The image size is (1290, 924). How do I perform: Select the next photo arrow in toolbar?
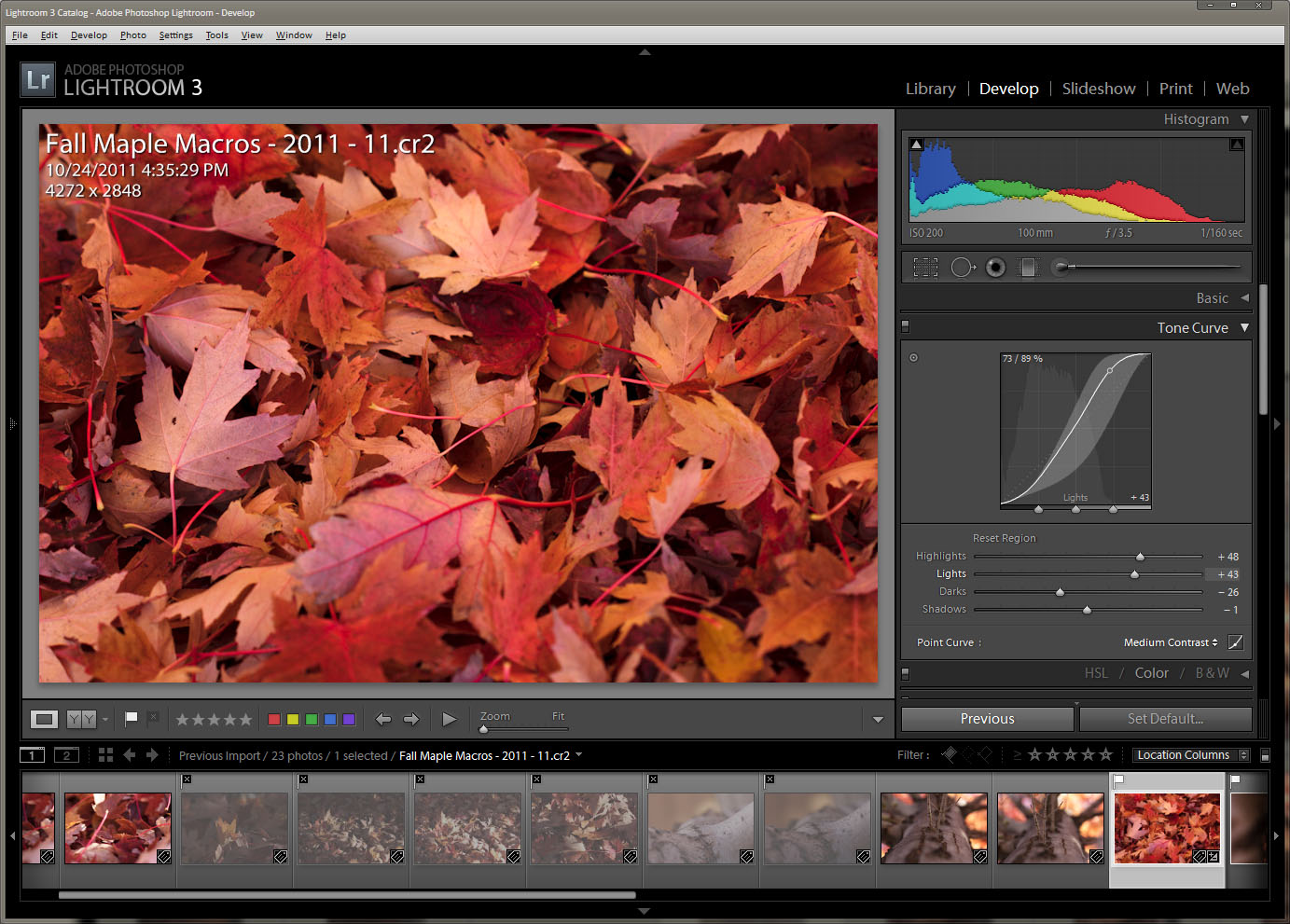[411, 719]
